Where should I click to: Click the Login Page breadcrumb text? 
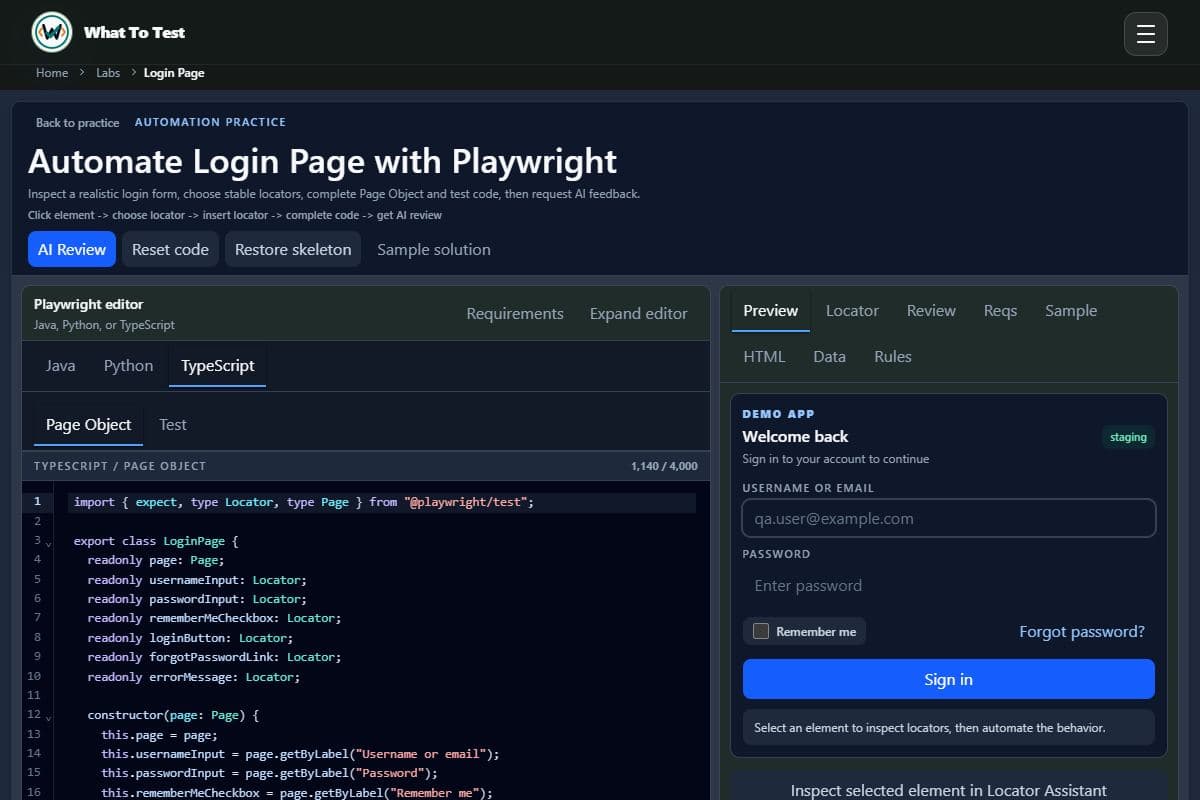point(174,73)
